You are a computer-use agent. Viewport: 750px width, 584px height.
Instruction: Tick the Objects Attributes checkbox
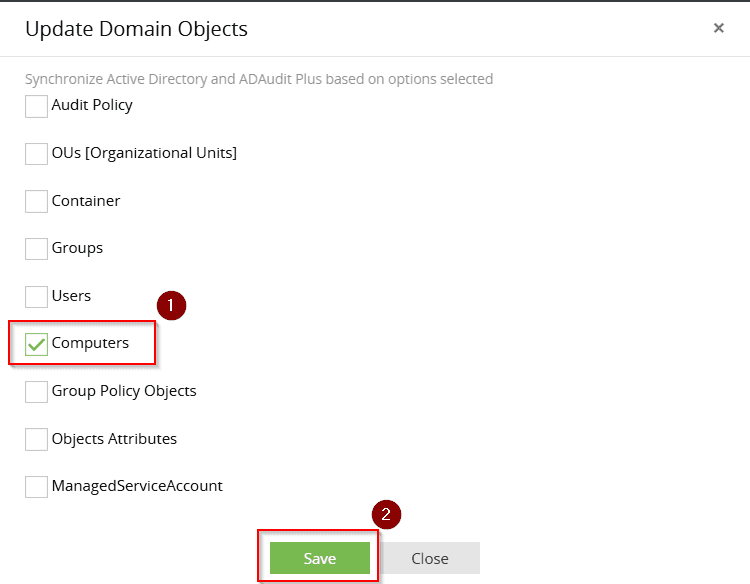click(x=36, y=439)
